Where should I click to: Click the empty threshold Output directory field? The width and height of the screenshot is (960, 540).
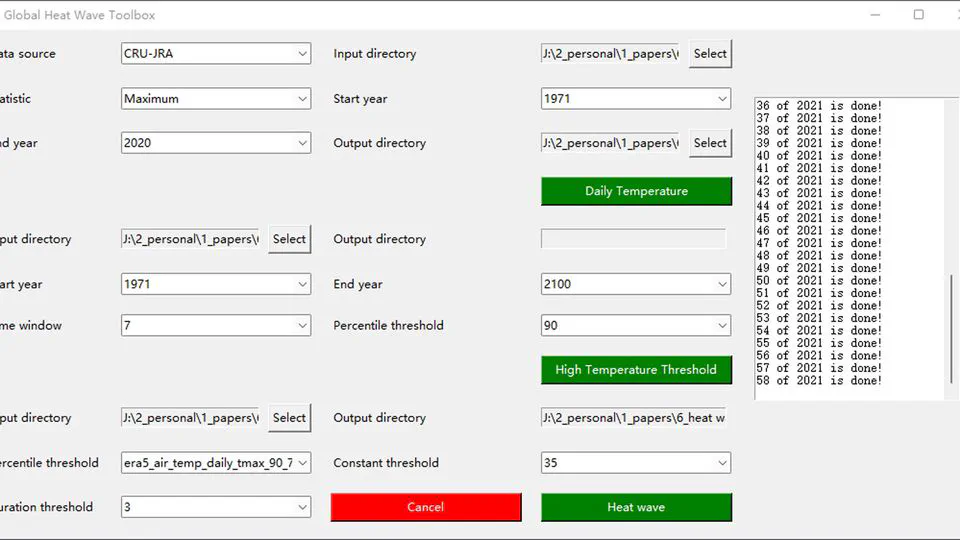click(x=633, y=239)
